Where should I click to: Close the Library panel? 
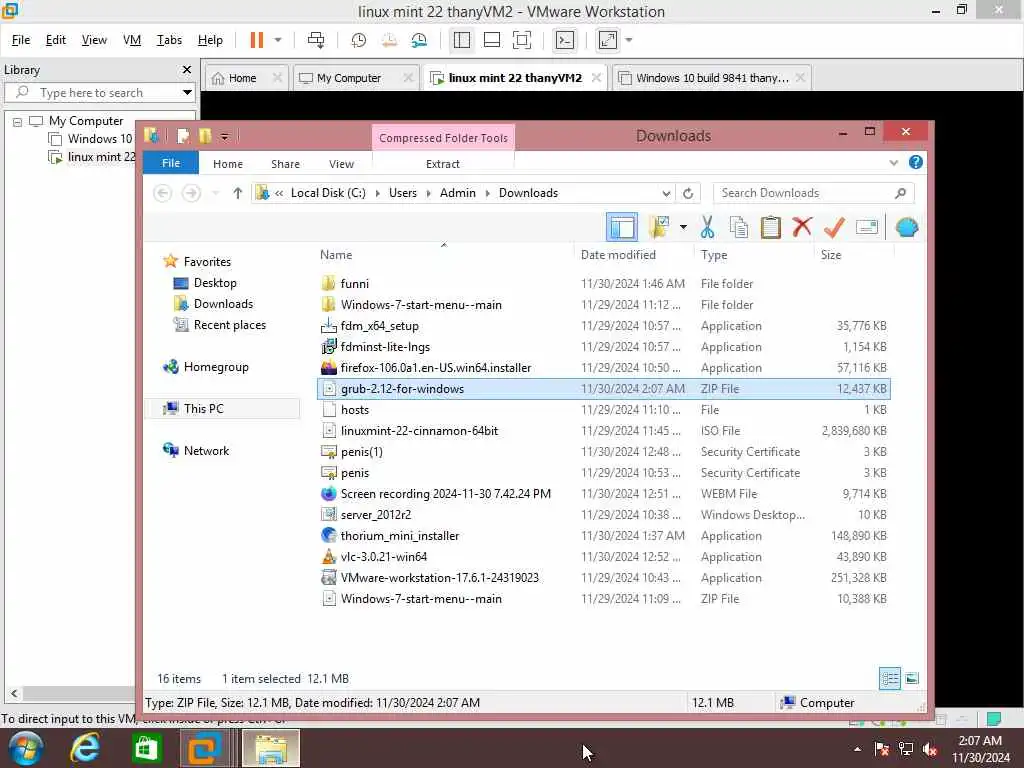(187, 69)
